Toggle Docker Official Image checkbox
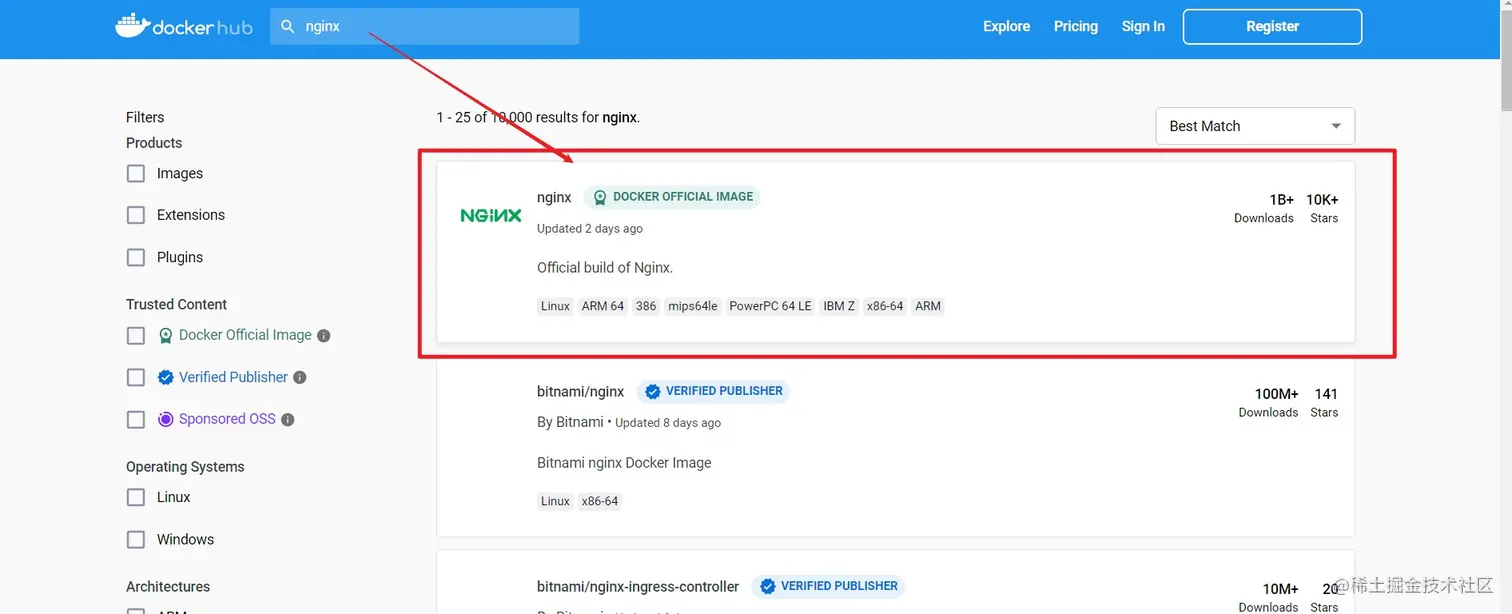 coord(136,336)
